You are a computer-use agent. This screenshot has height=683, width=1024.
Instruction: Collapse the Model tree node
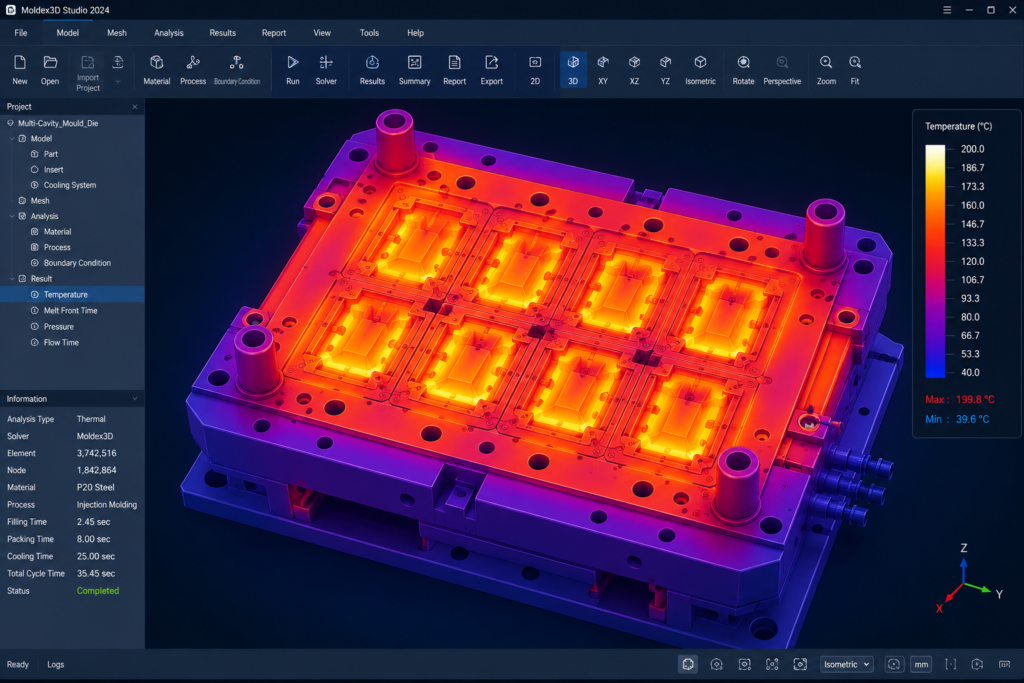coord(12,138)
